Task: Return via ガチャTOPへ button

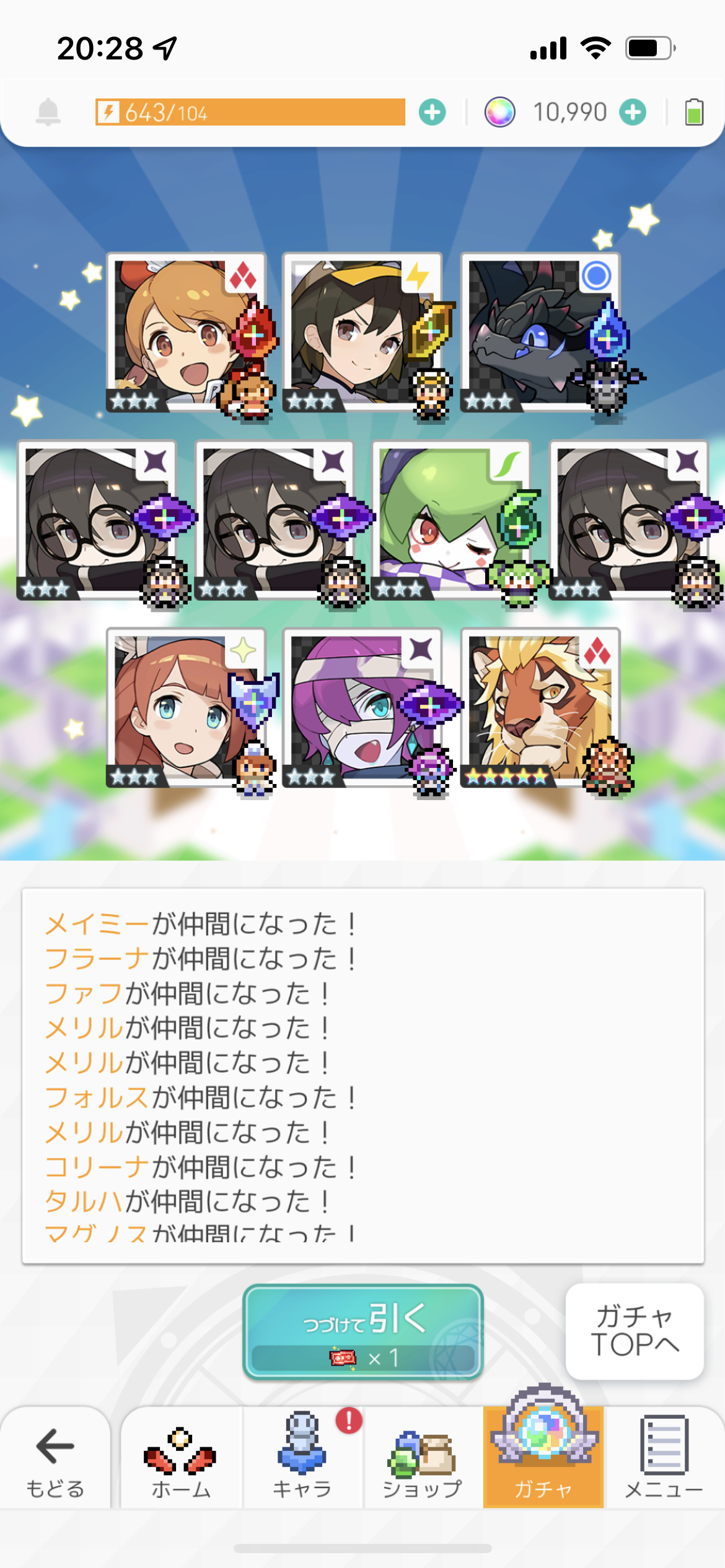Action: 635,1331
